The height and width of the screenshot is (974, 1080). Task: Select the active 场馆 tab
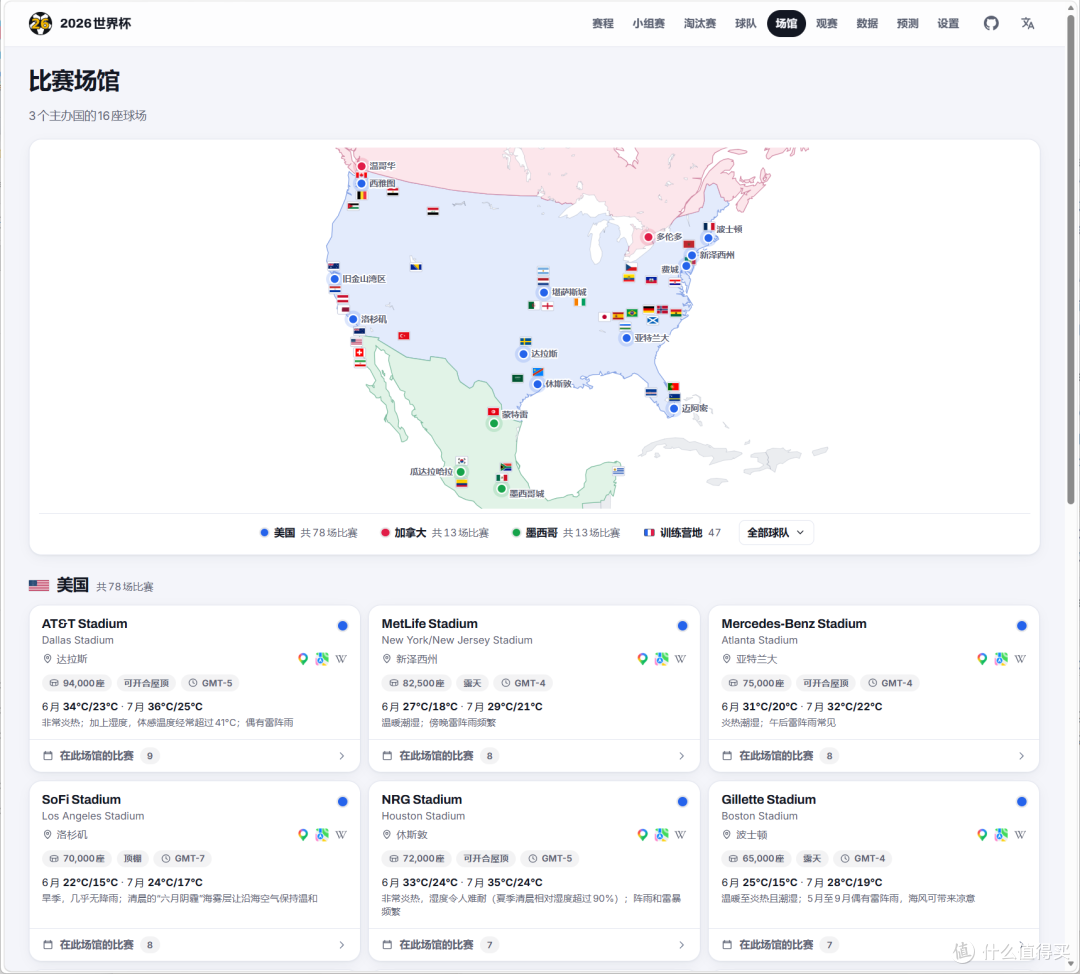pyautogui.click(x=786, y=23)
